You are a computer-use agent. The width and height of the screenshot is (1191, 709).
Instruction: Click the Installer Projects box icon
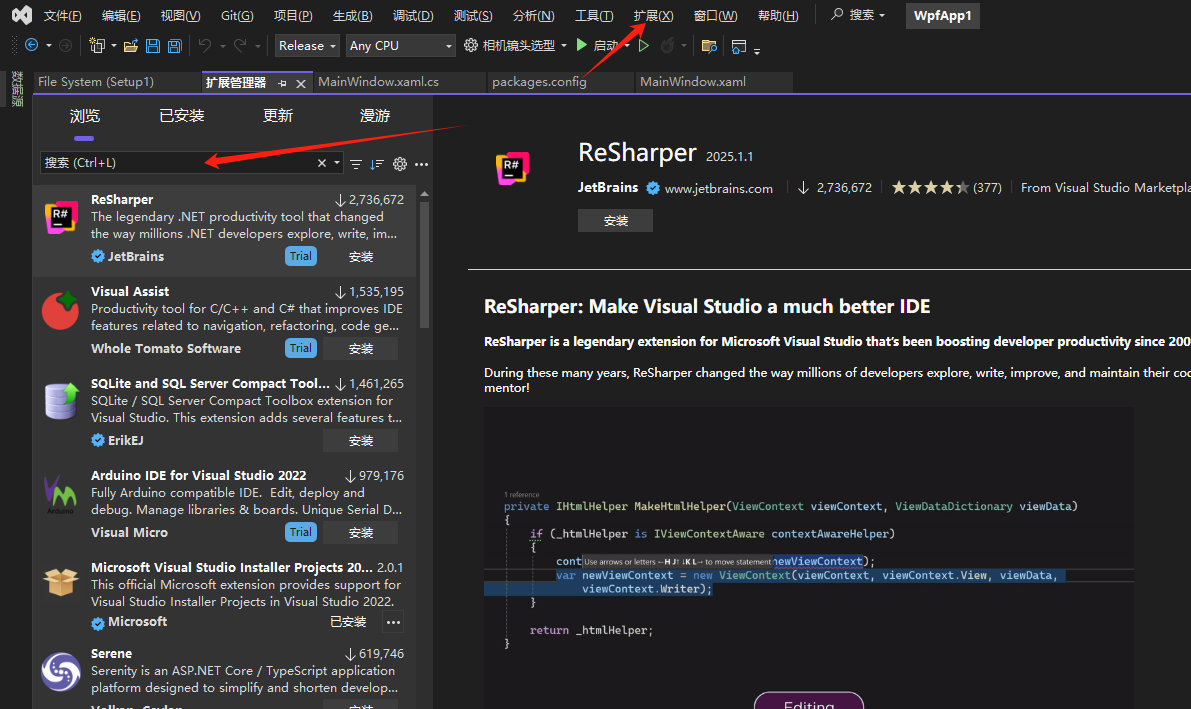[x=61, y=583]
